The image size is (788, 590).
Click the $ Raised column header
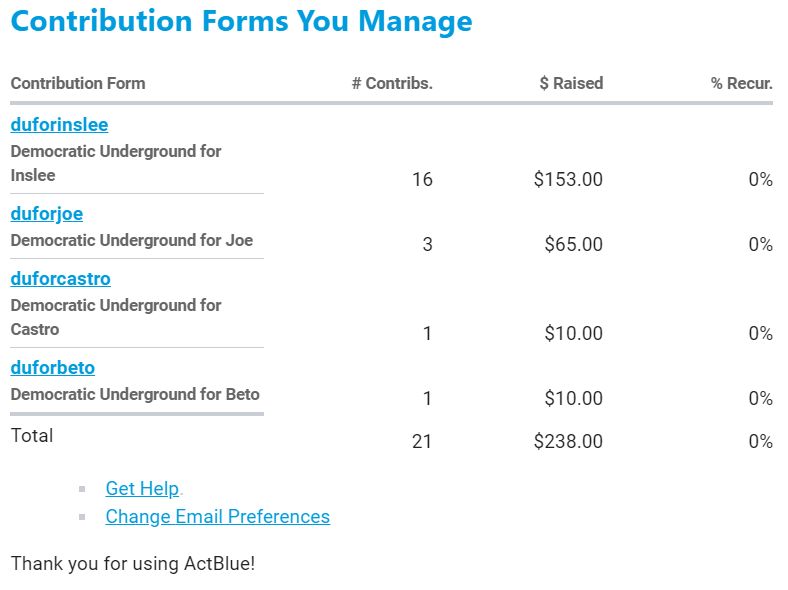571,84
